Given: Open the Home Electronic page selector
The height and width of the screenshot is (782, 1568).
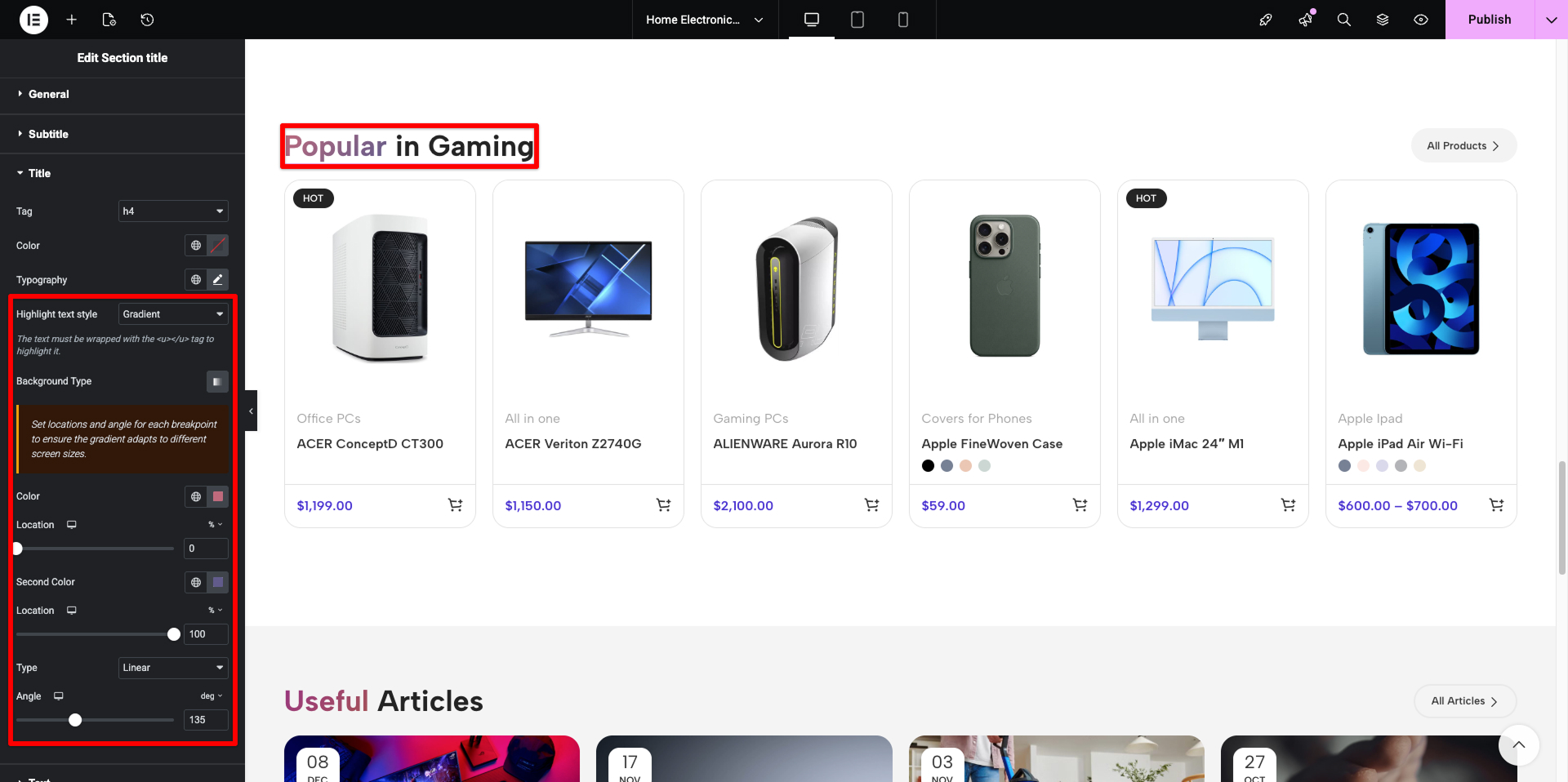Looking at the screenshot, I should click(x=704, y=20).
